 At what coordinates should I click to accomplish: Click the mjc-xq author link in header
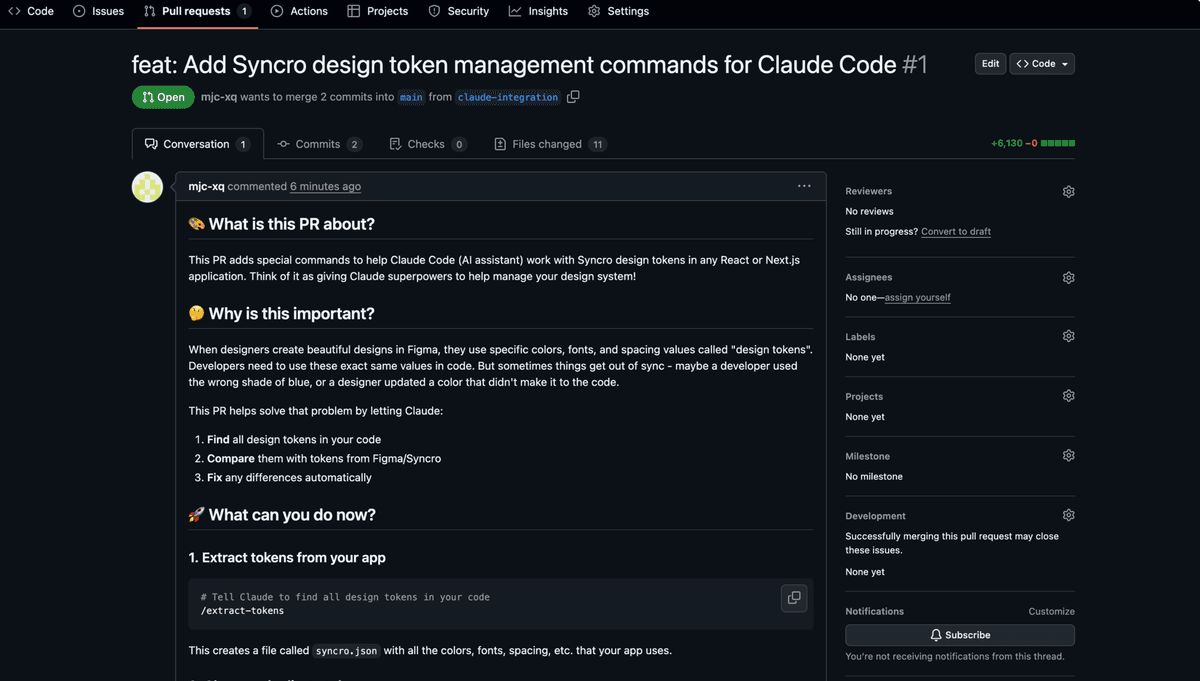(x=219, y=97)
